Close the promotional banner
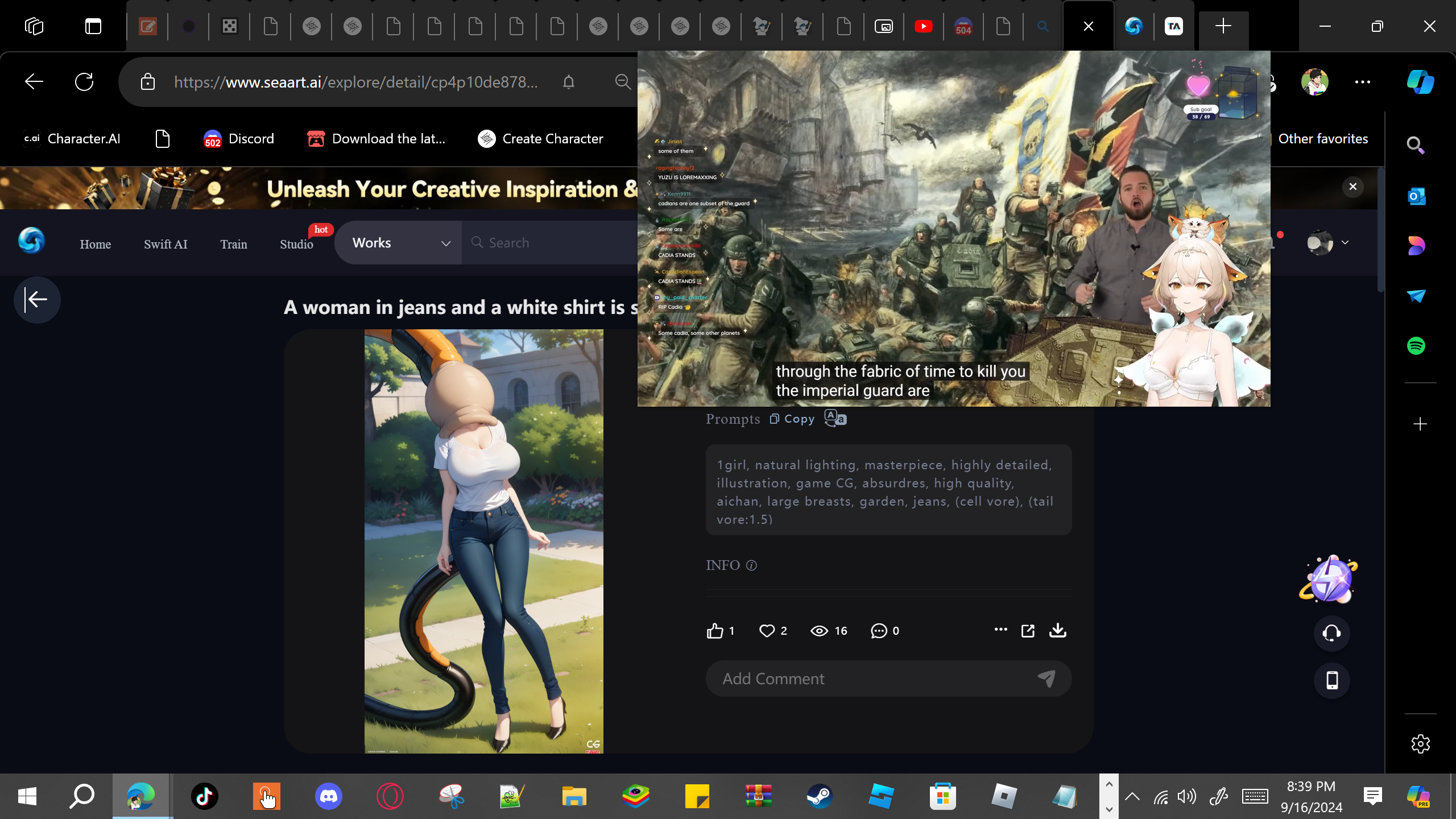The image size is (1456, 819). [1353, 187]
